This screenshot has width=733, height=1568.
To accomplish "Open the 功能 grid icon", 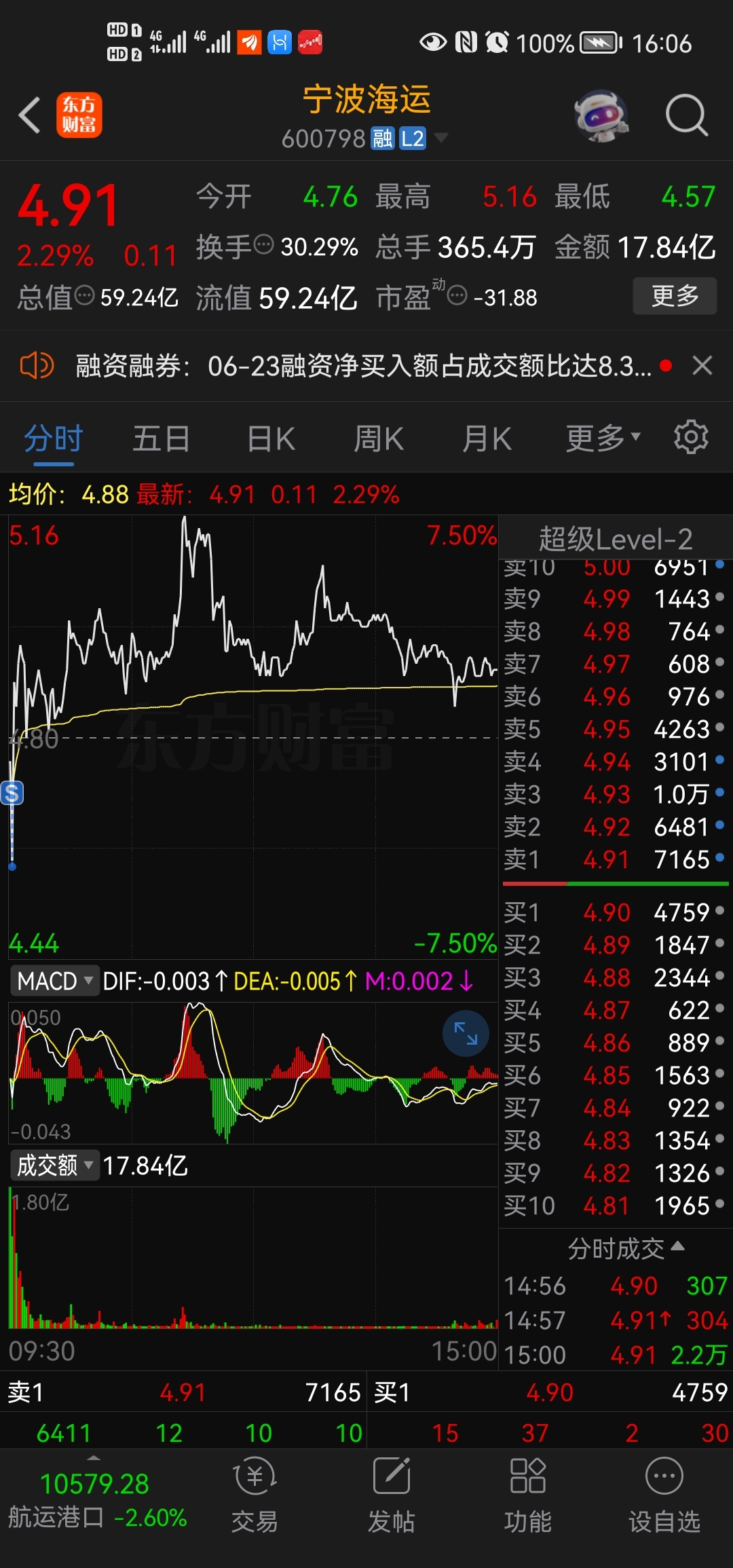I will click(x=527, y=1476).
